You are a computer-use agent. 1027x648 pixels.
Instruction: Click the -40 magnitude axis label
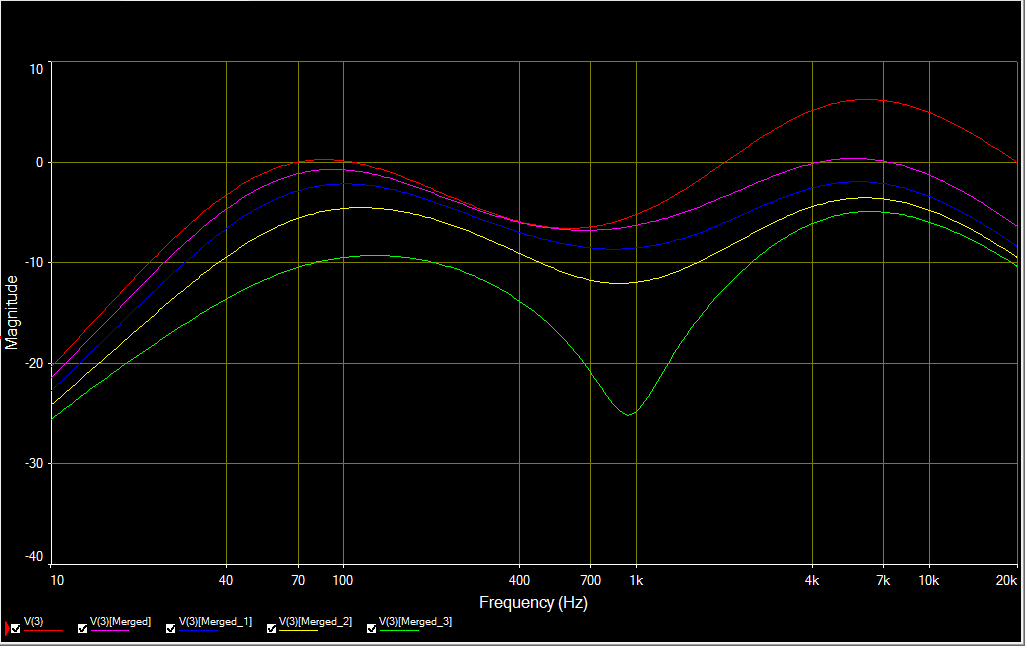point(34,557)
